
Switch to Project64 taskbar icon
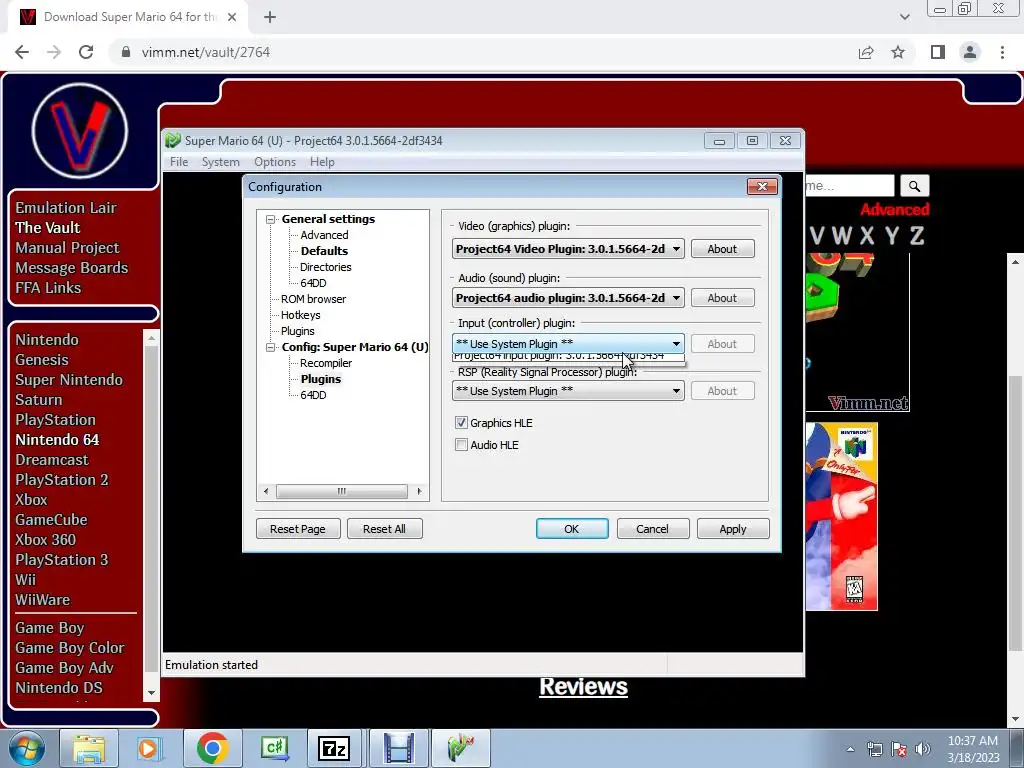click(x=461, y=748)
